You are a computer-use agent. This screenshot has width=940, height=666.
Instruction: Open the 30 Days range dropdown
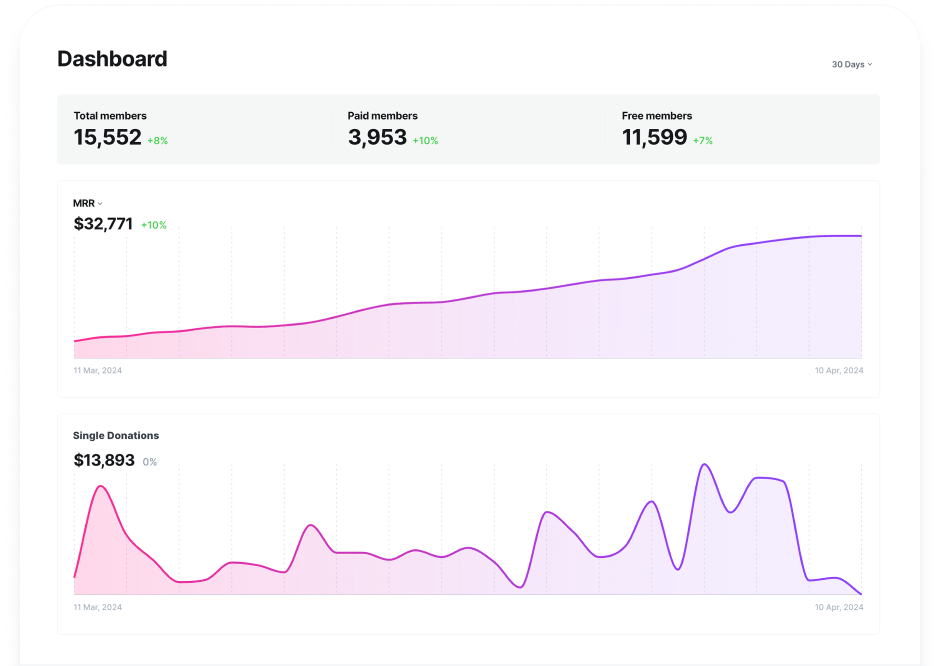[851, 64]
